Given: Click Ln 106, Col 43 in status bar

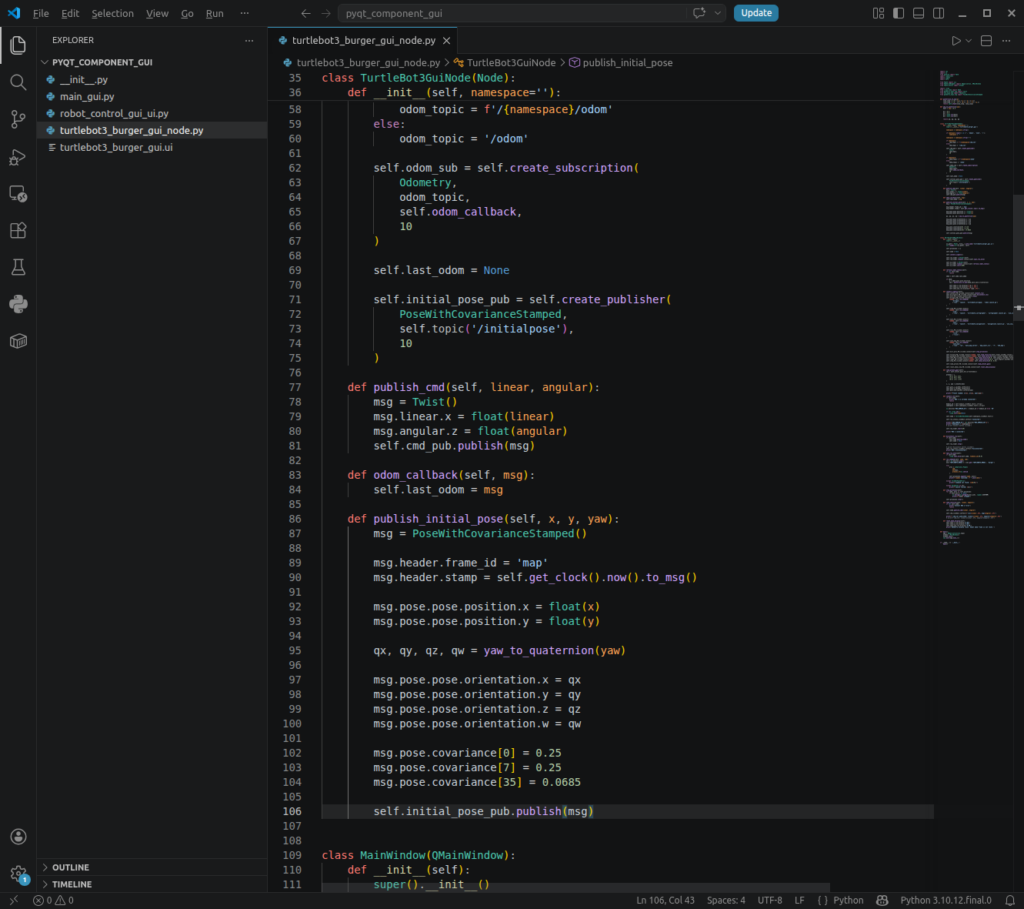Looking at the screenshot, I should [665, 901].
